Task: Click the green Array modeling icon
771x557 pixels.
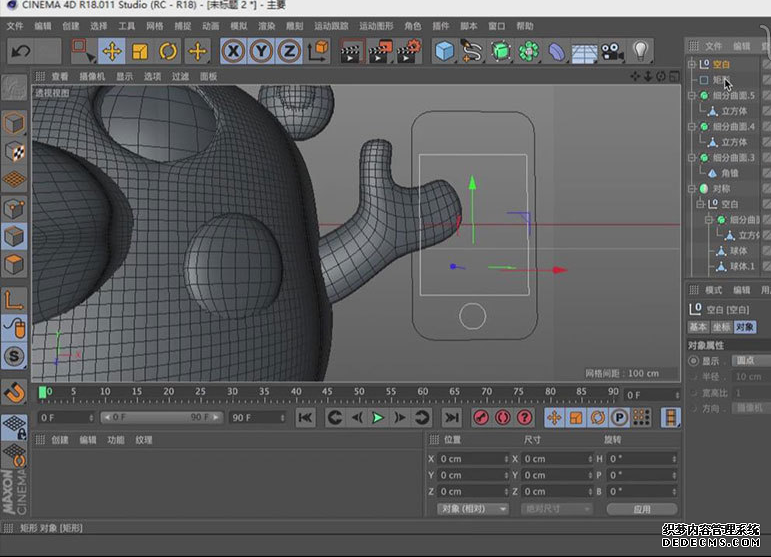Action: (x=529, y=51)
